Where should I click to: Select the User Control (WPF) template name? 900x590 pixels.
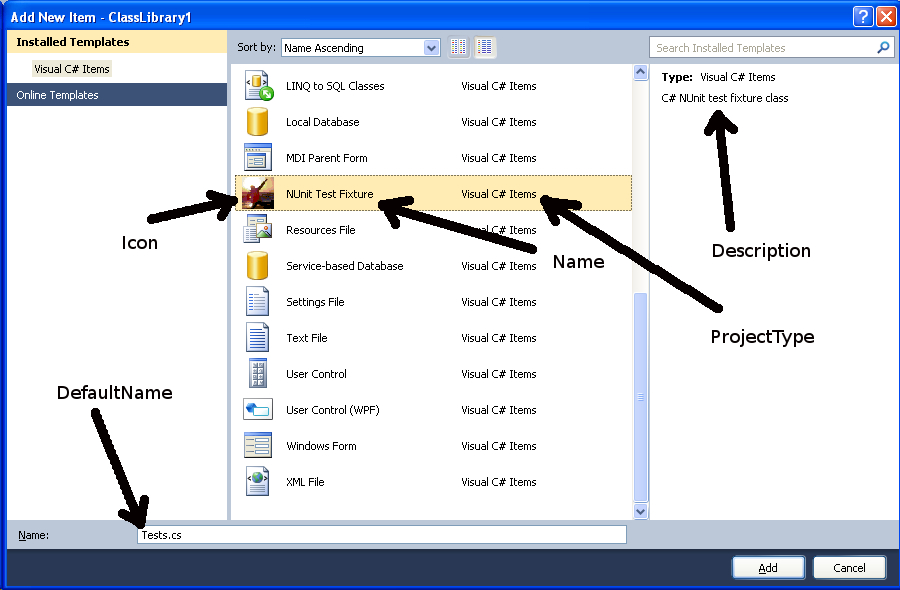[x=333, y=410]
